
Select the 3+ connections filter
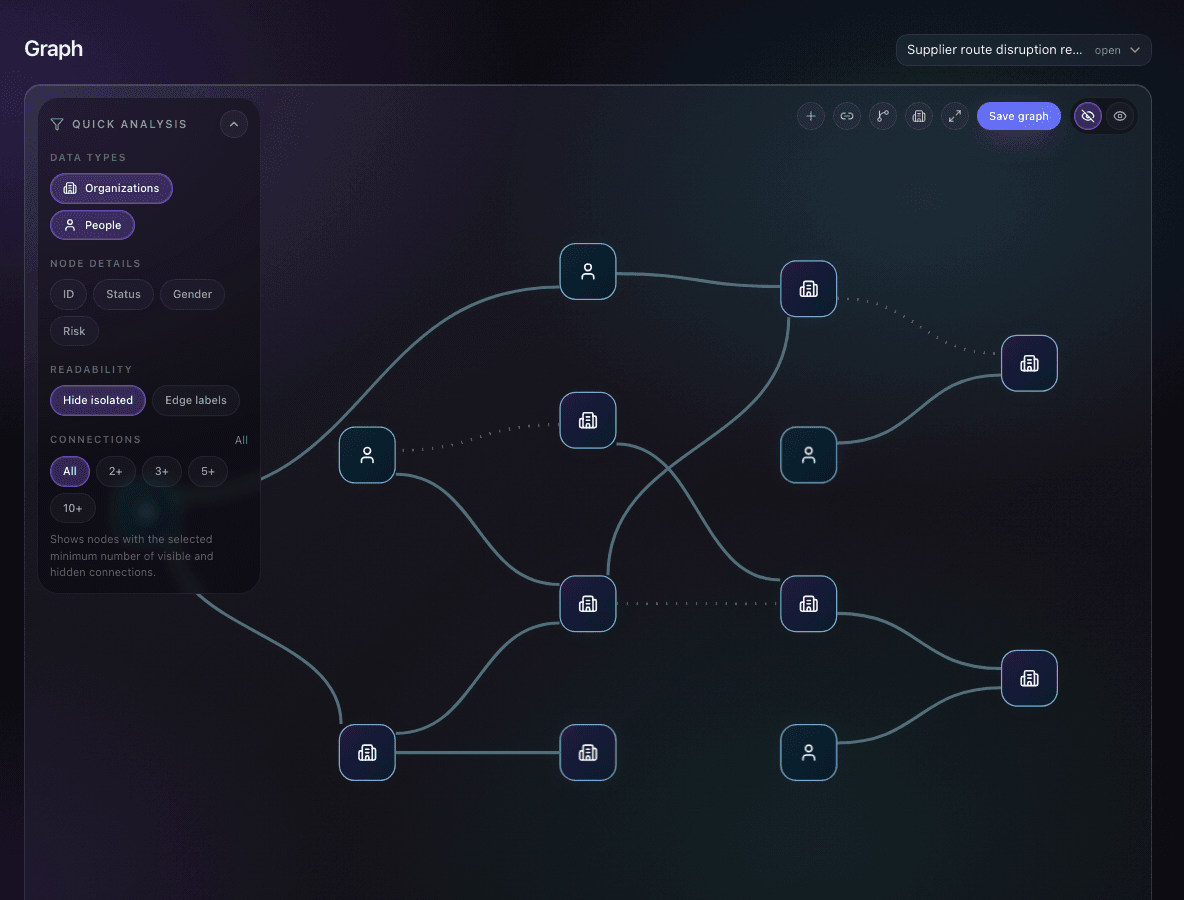coord(162,471)
